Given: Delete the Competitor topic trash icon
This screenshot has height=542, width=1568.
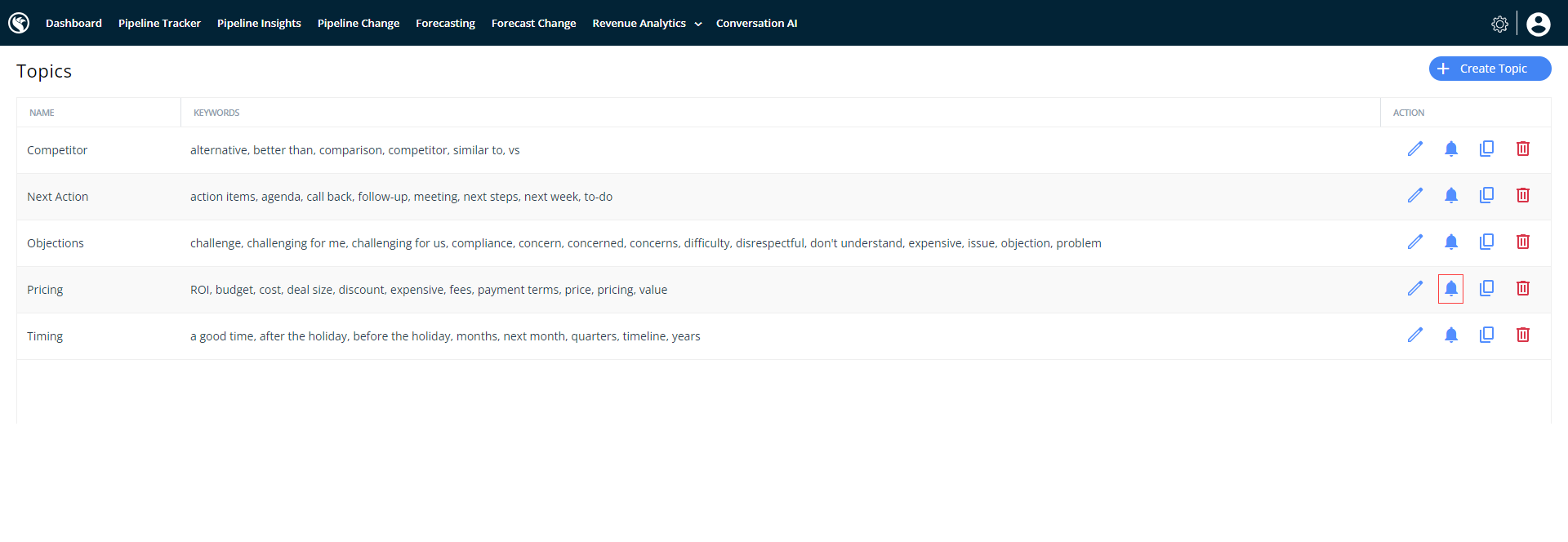Looking at the screenshot, I should click(x=1522, y=149).
